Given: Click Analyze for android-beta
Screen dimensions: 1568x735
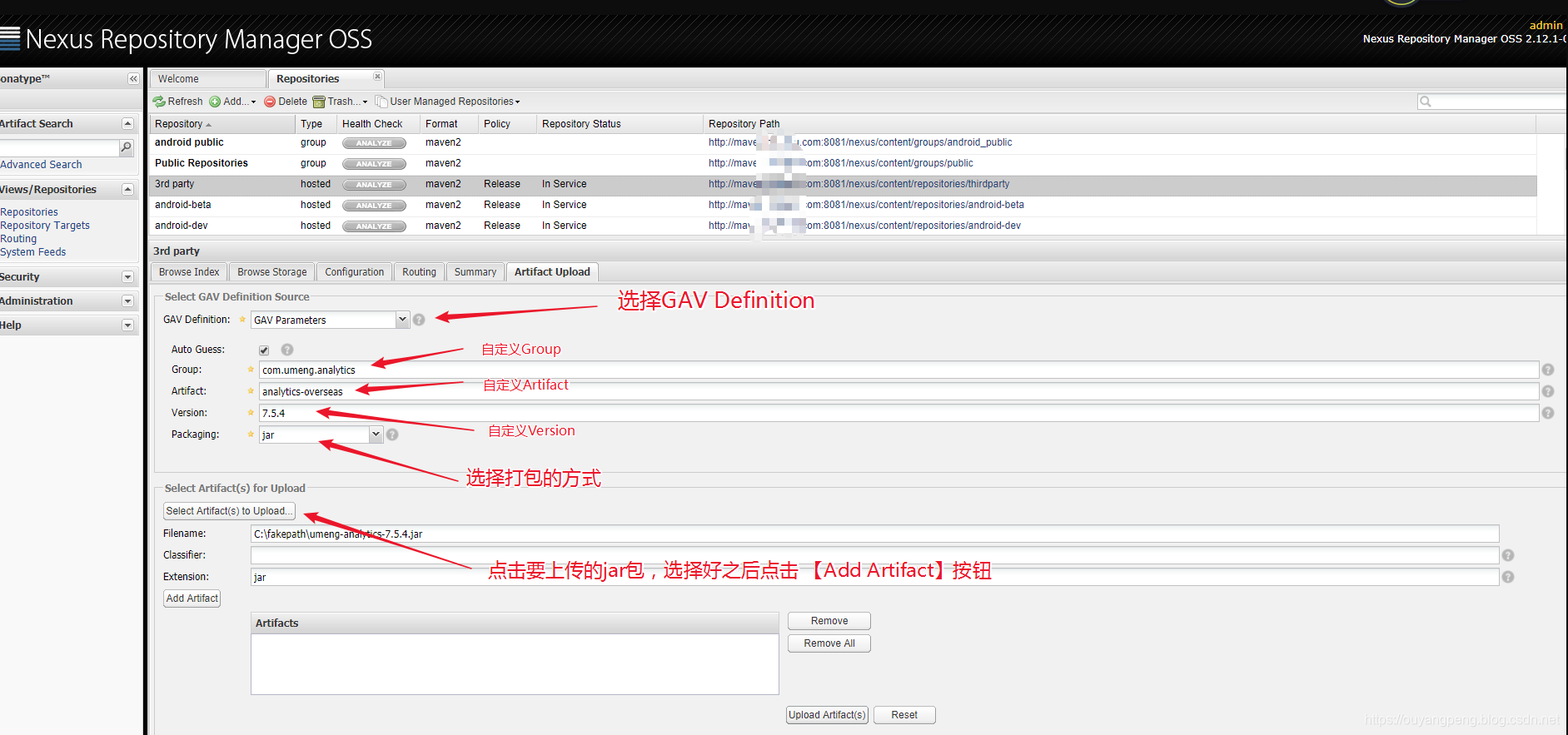Looking at the screenshot, I should pyautogui.click(x=374, y=206).
